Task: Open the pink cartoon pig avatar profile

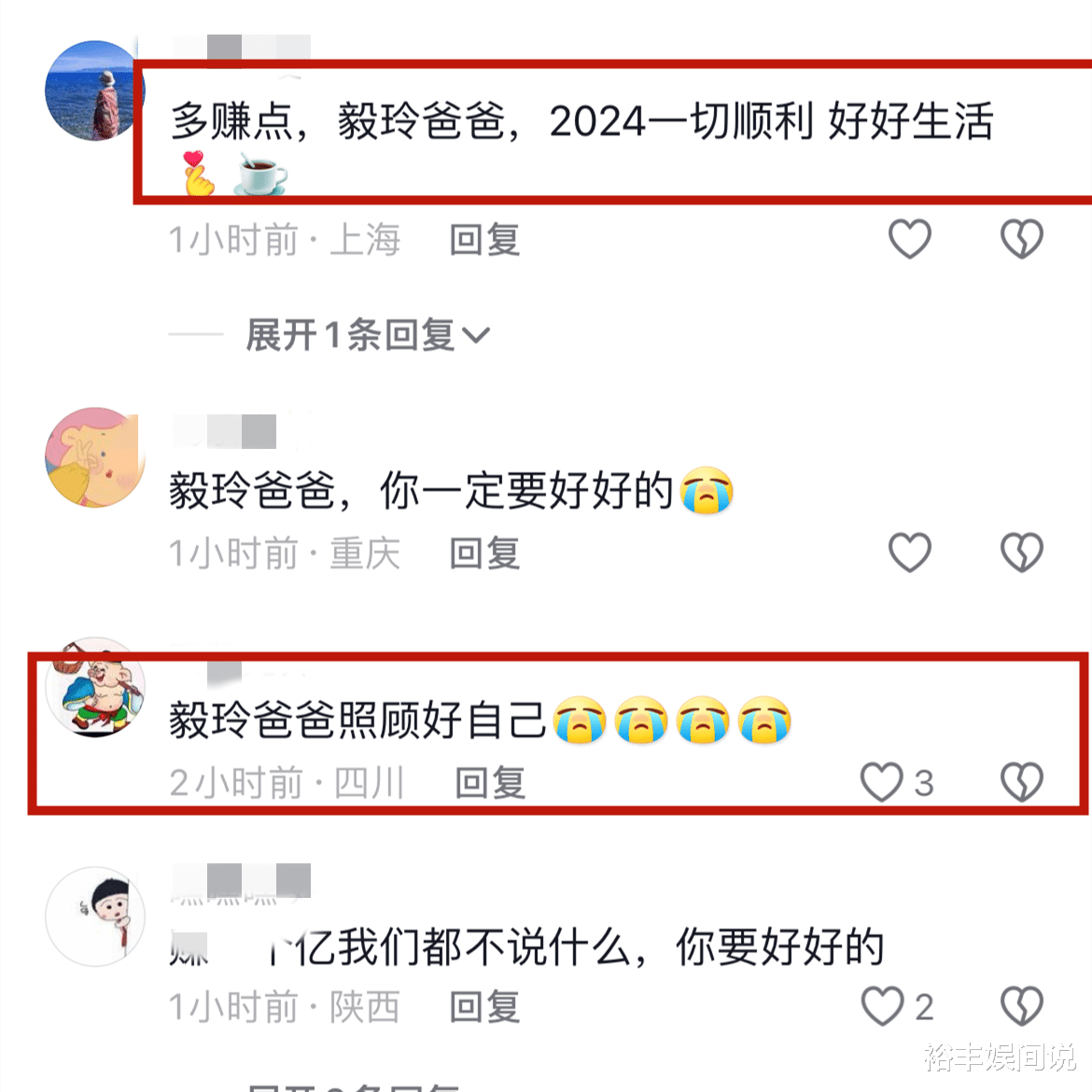Action: tap(94, 457)
